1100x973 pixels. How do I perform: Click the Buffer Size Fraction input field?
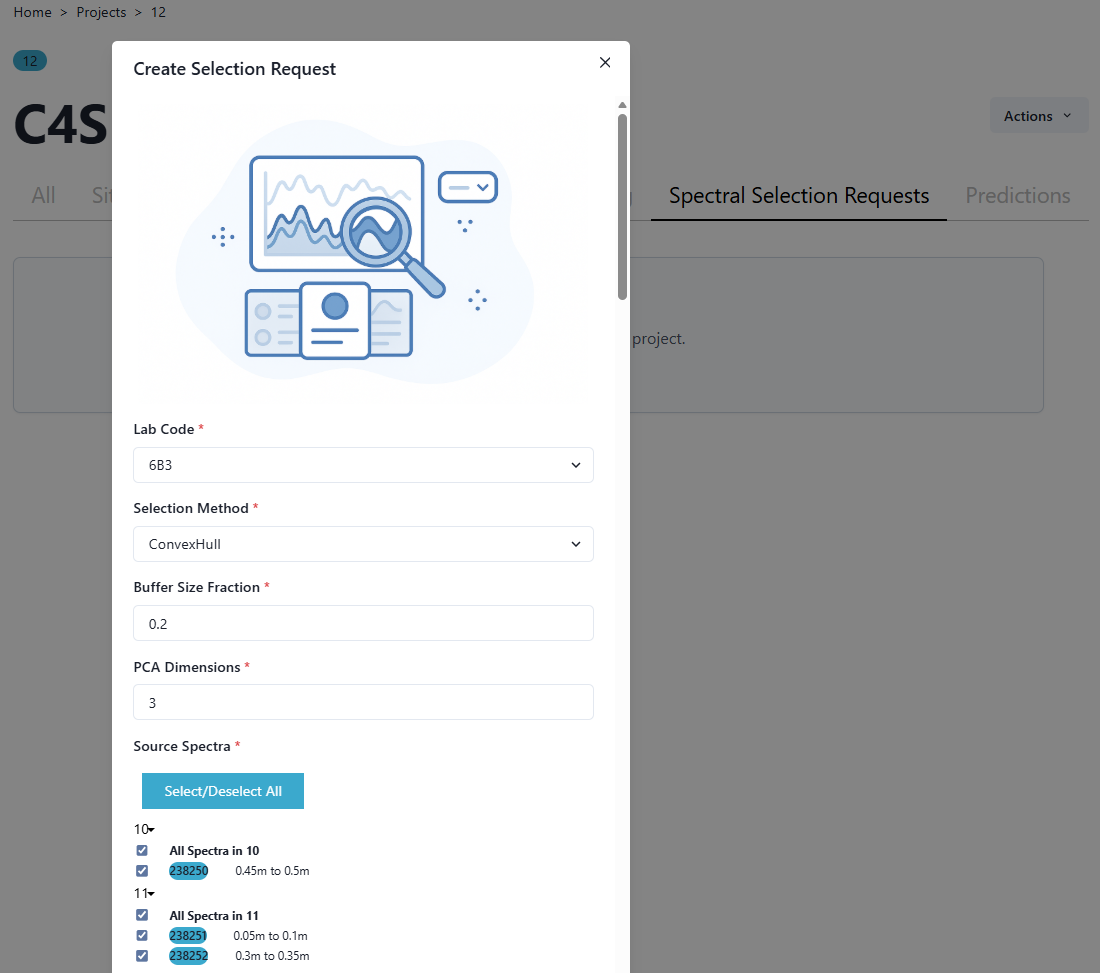(363, 623)
